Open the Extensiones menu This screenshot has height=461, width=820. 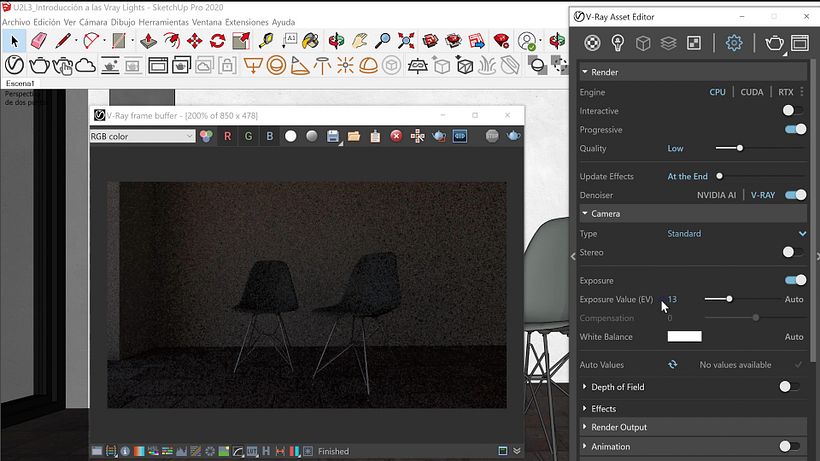point(246,21)
